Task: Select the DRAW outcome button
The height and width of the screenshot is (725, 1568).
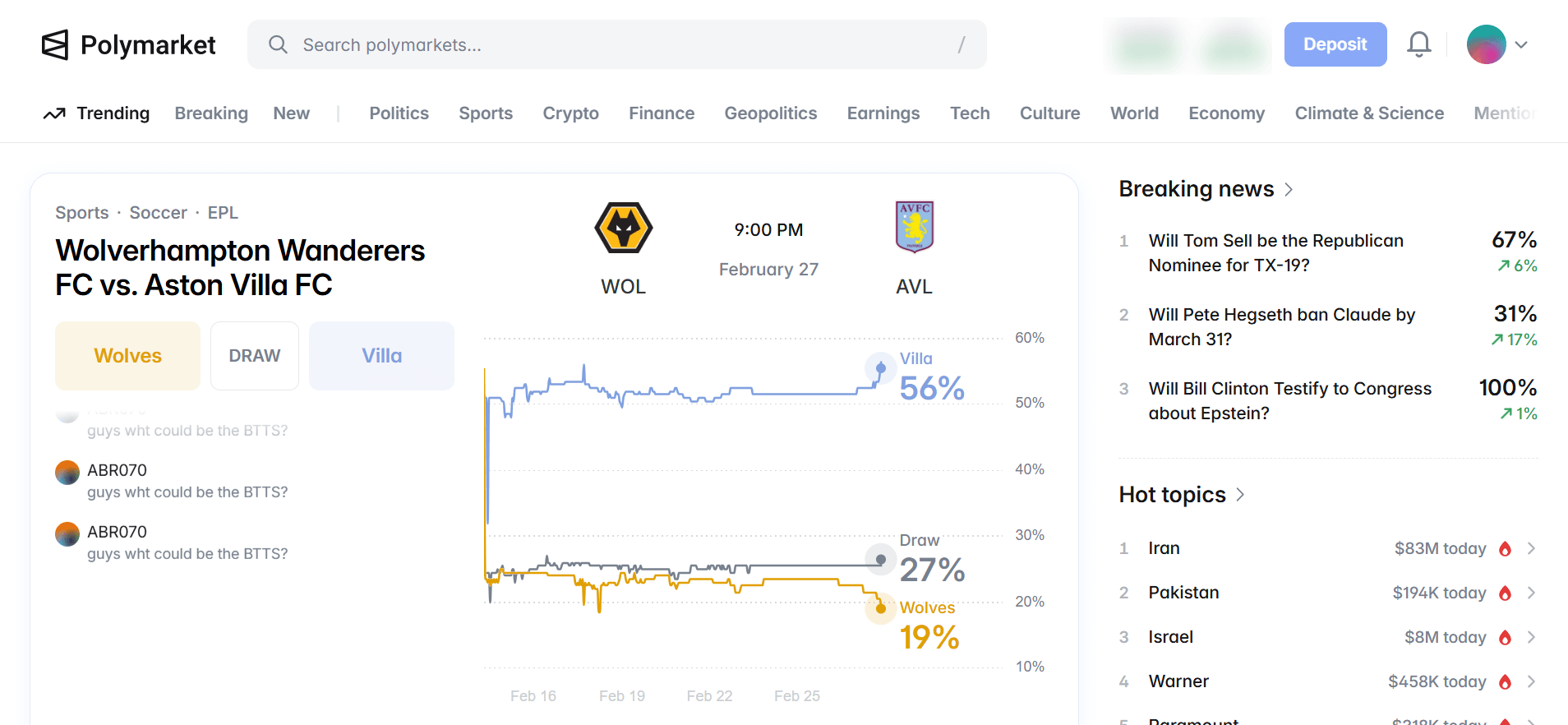Action: (255, 356)
